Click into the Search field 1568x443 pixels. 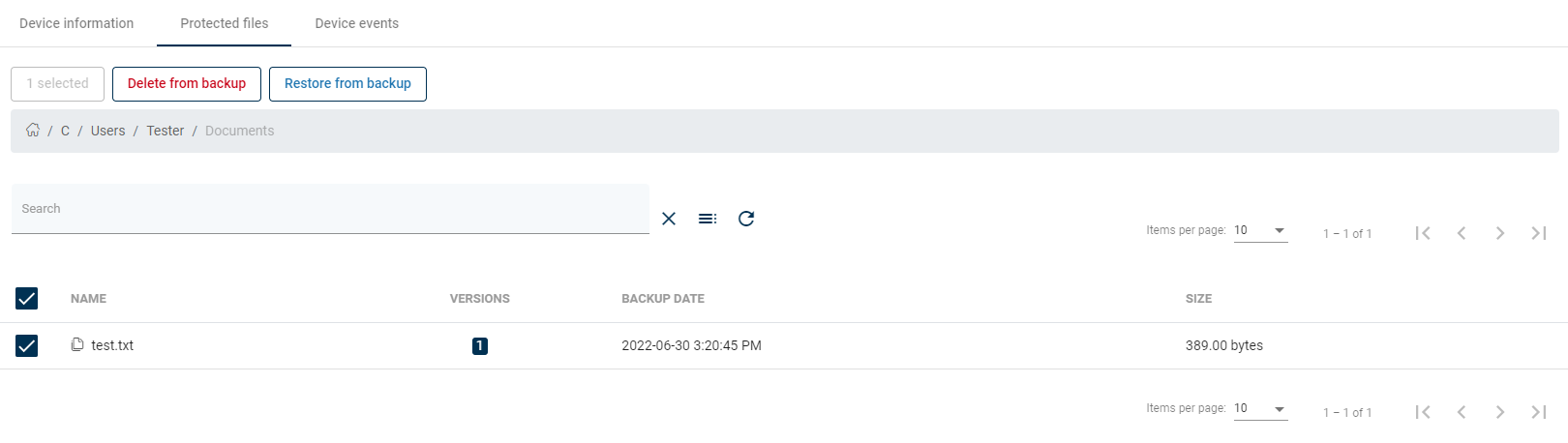[329, 209]
